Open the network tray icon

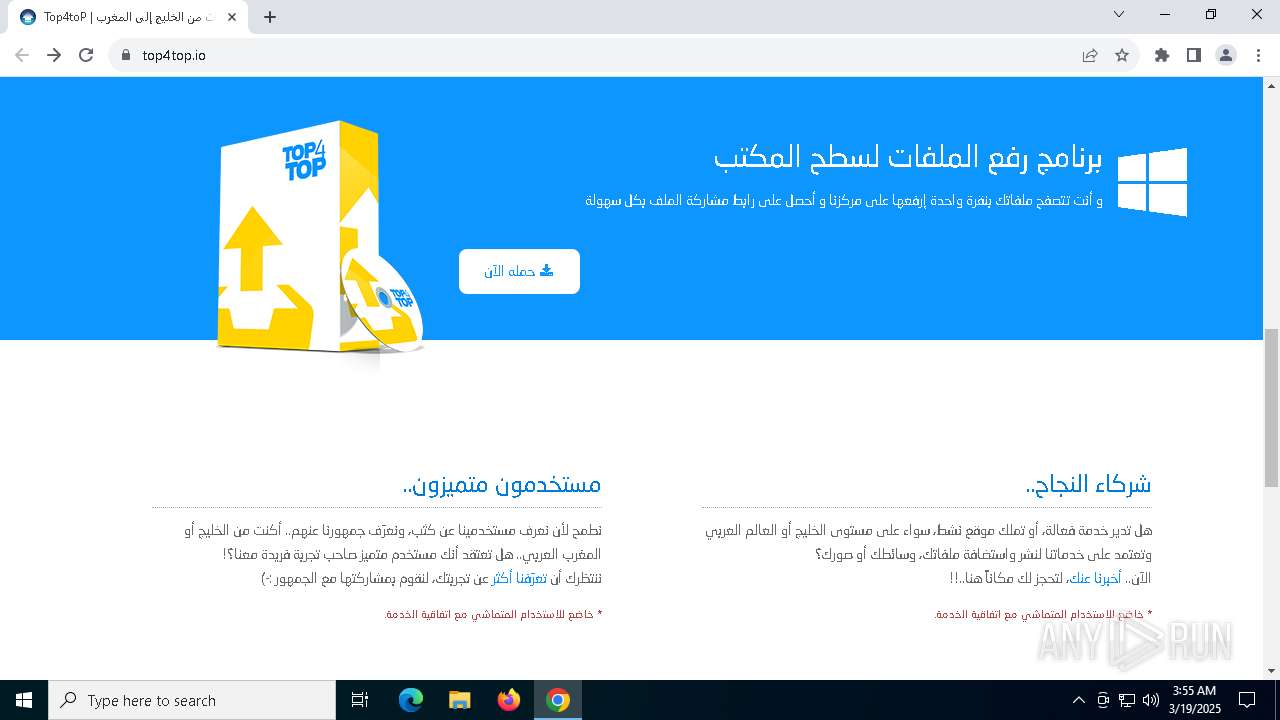click(1127, 700)
